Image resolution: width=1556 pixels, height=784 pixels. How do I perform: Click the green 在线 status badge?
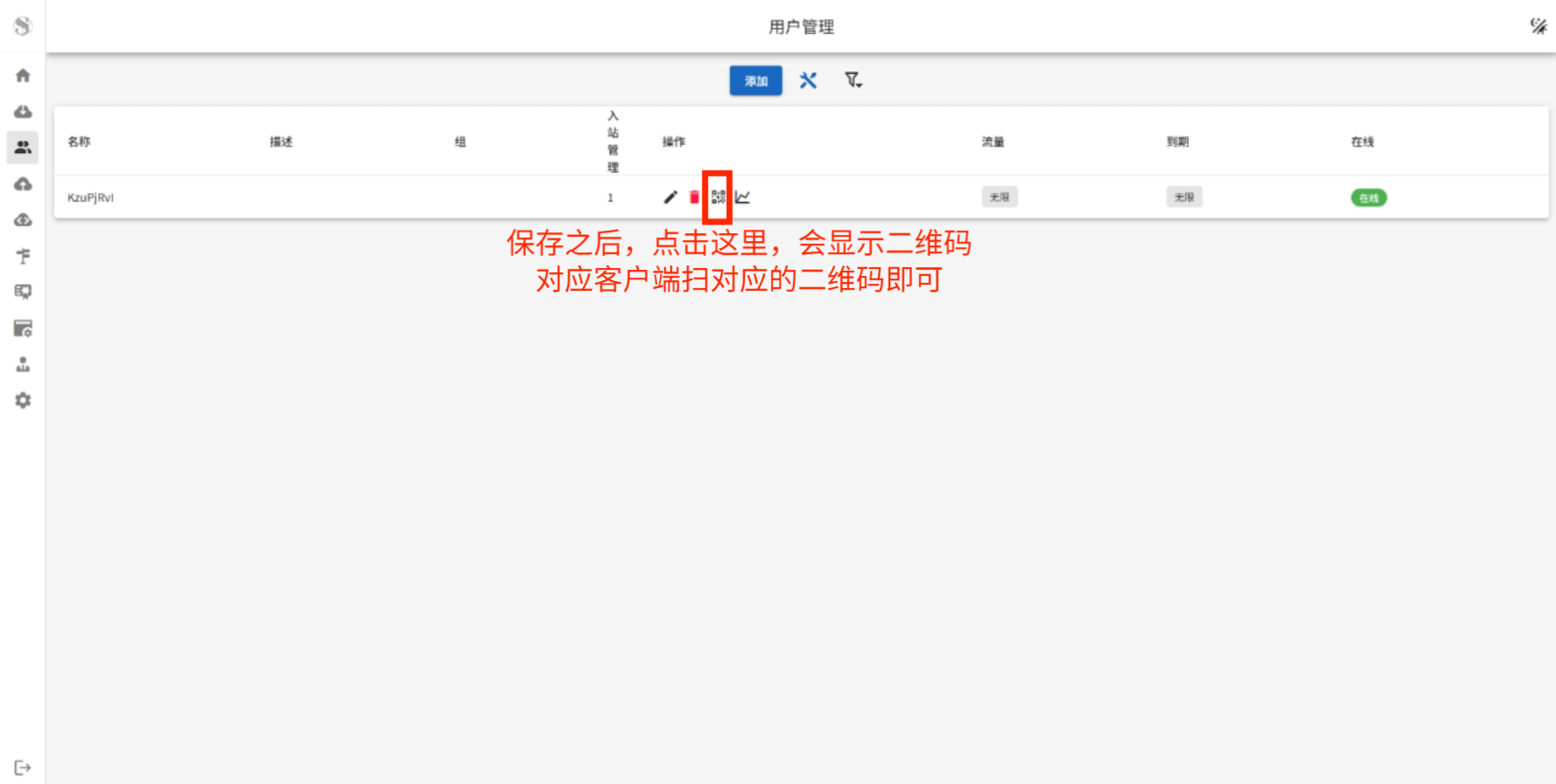pyautogui.click(x=1368, y=198)
